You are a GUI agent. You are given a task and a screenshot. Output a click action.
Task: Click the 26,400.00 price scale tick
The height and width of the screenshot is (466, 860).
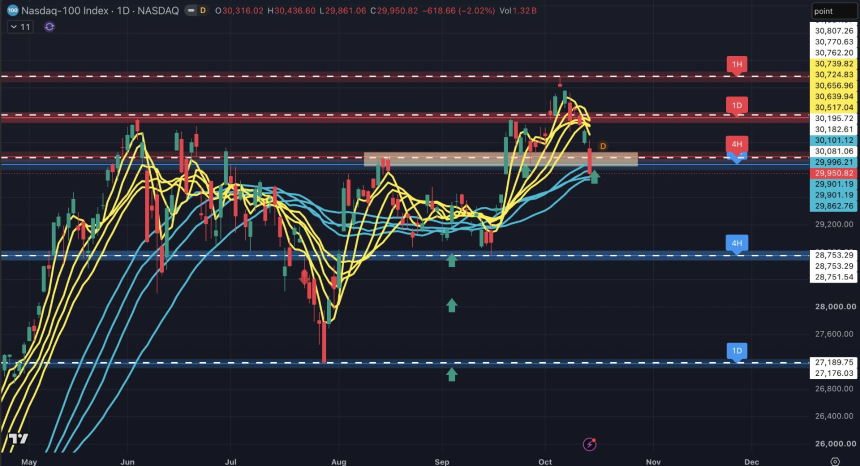tap(835, 416)
